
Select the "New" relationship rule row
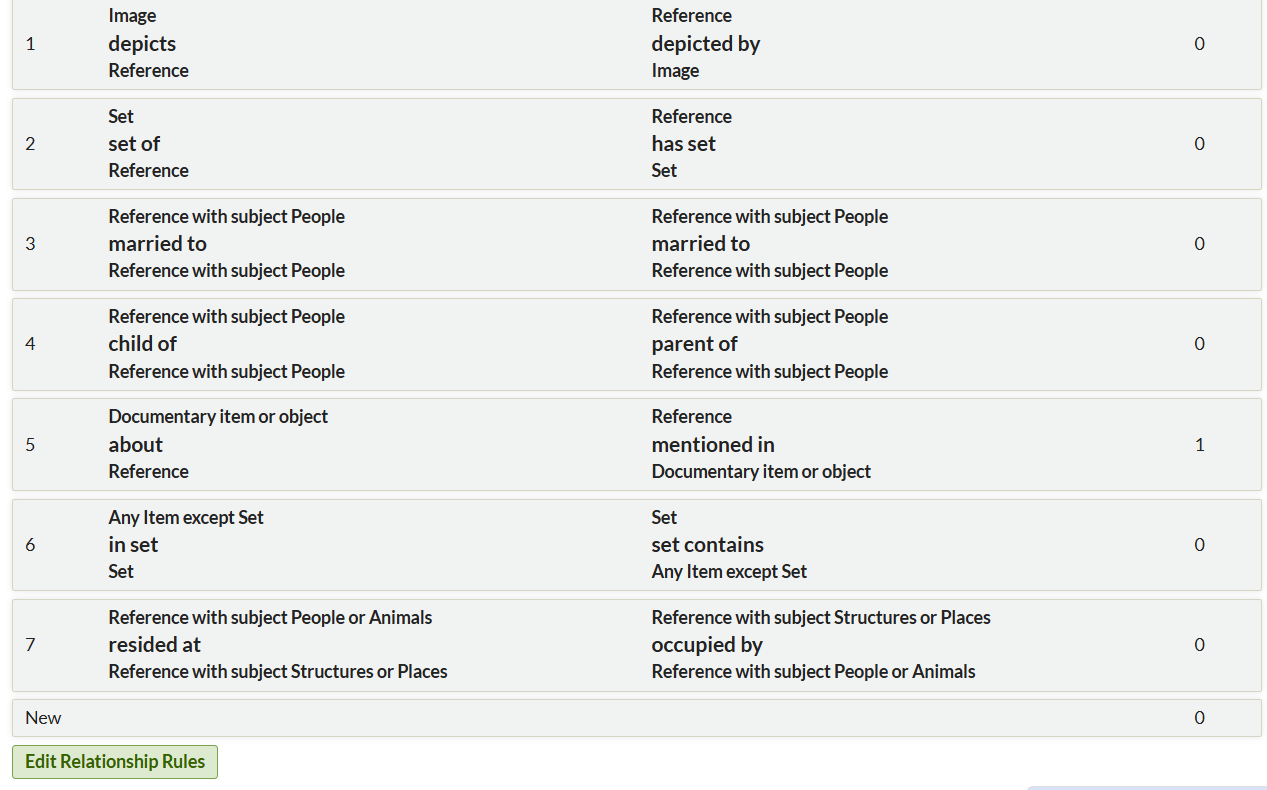click(43, 718)
